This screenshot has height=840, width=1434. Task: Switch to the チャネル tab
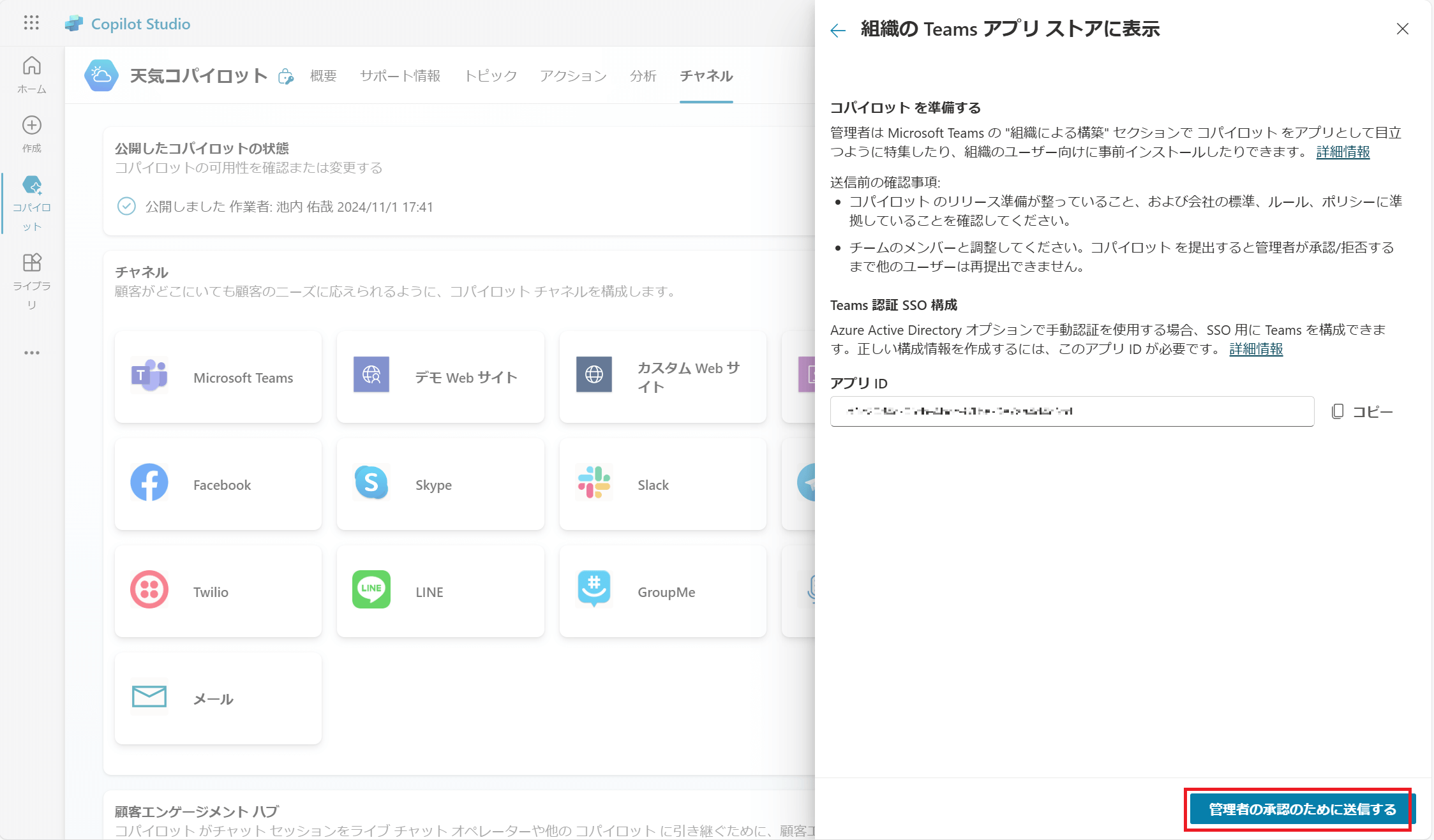tap(706, 76)
